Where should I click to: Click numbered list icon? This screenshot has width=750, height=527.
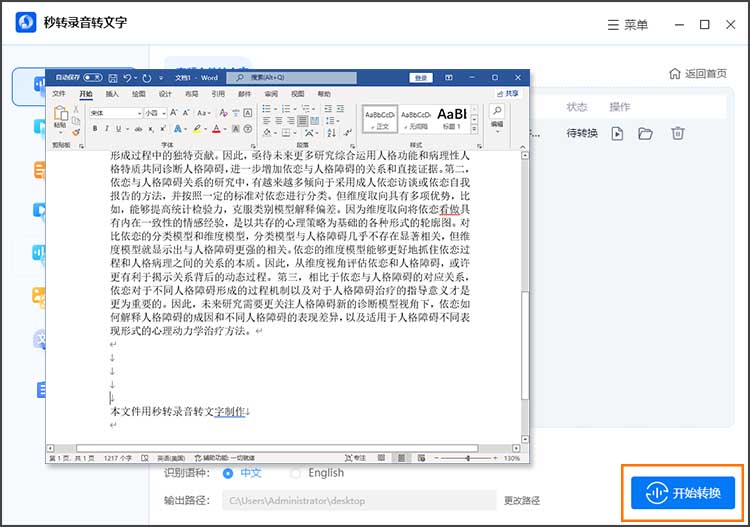[x=286, y=109]
